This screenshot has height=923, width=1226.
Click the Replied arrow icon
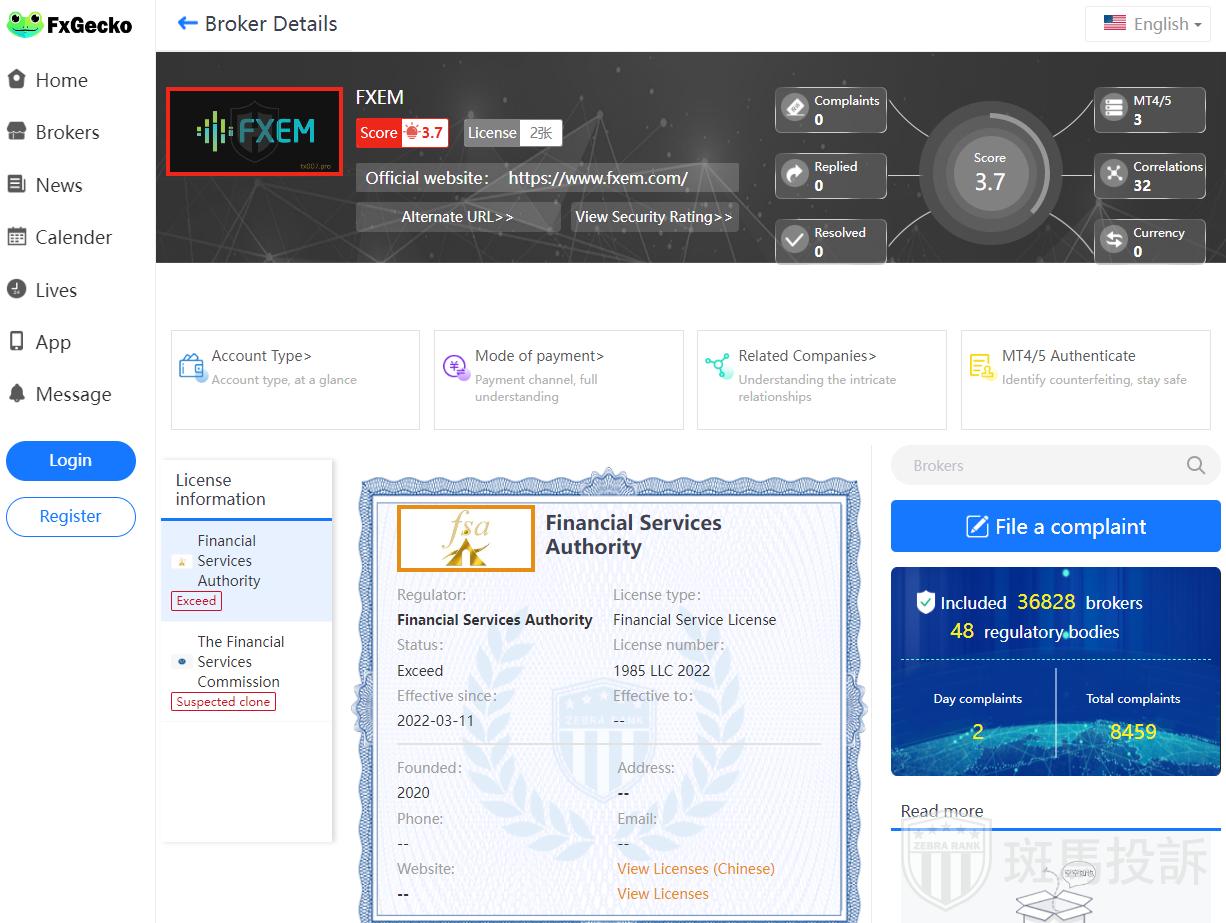pyautogui.click(x=795, y=174)
